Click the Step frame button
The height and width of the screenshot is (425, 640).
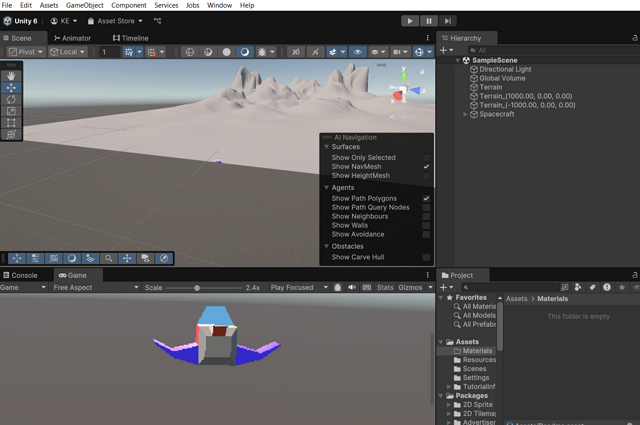[448, 21]
